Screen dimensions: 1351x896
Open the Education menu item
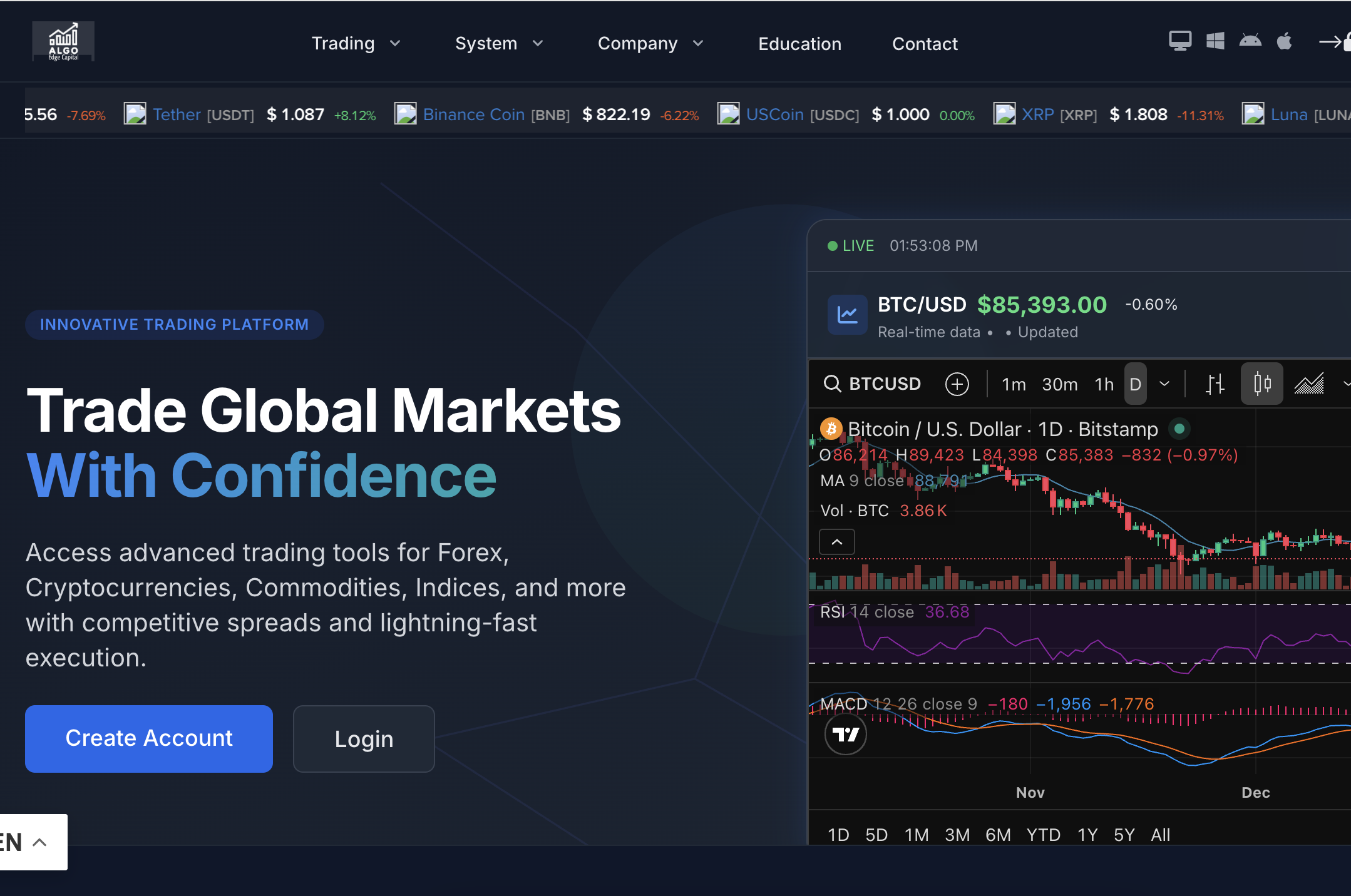pyautogui.click(x=799, y=43)
